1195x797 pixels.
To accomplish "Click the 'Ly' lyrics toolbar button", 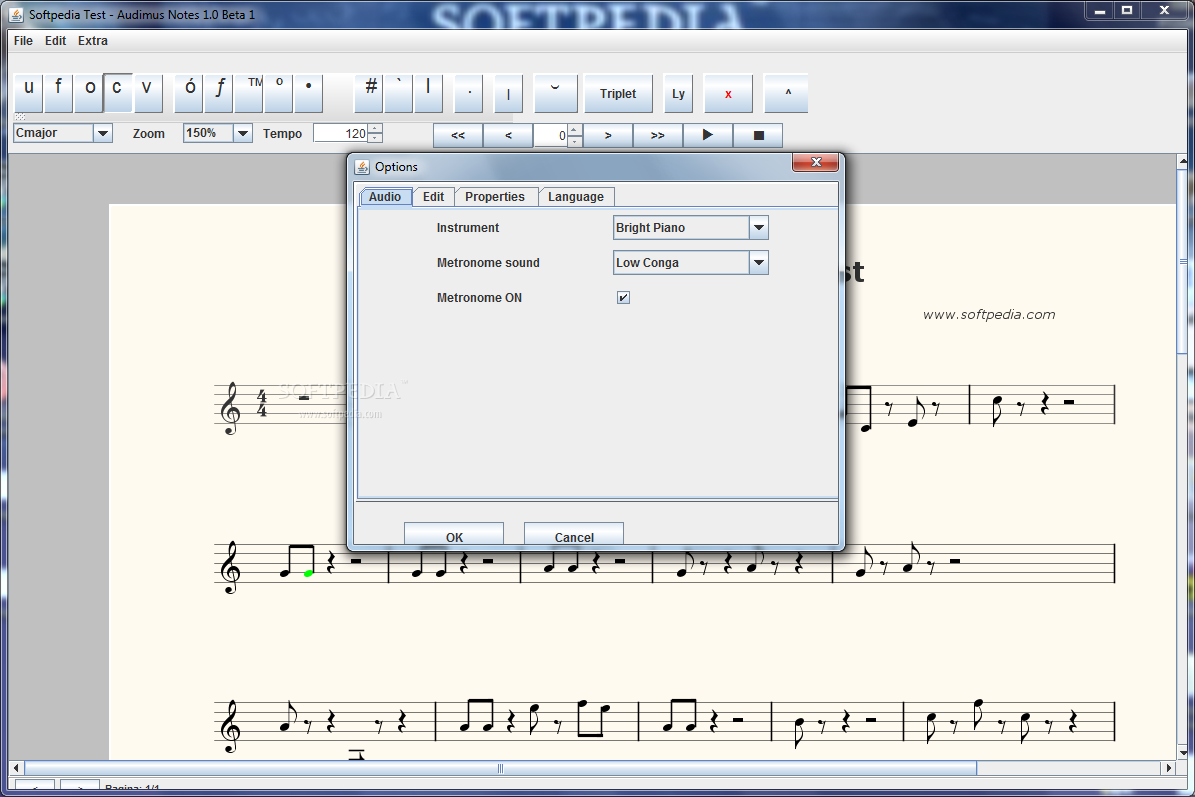I will click(x=678, y=94).
